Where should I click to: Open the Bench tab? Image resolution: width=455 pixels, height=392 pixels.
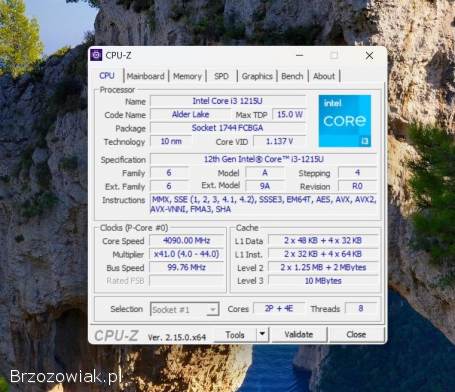[292, 76]
